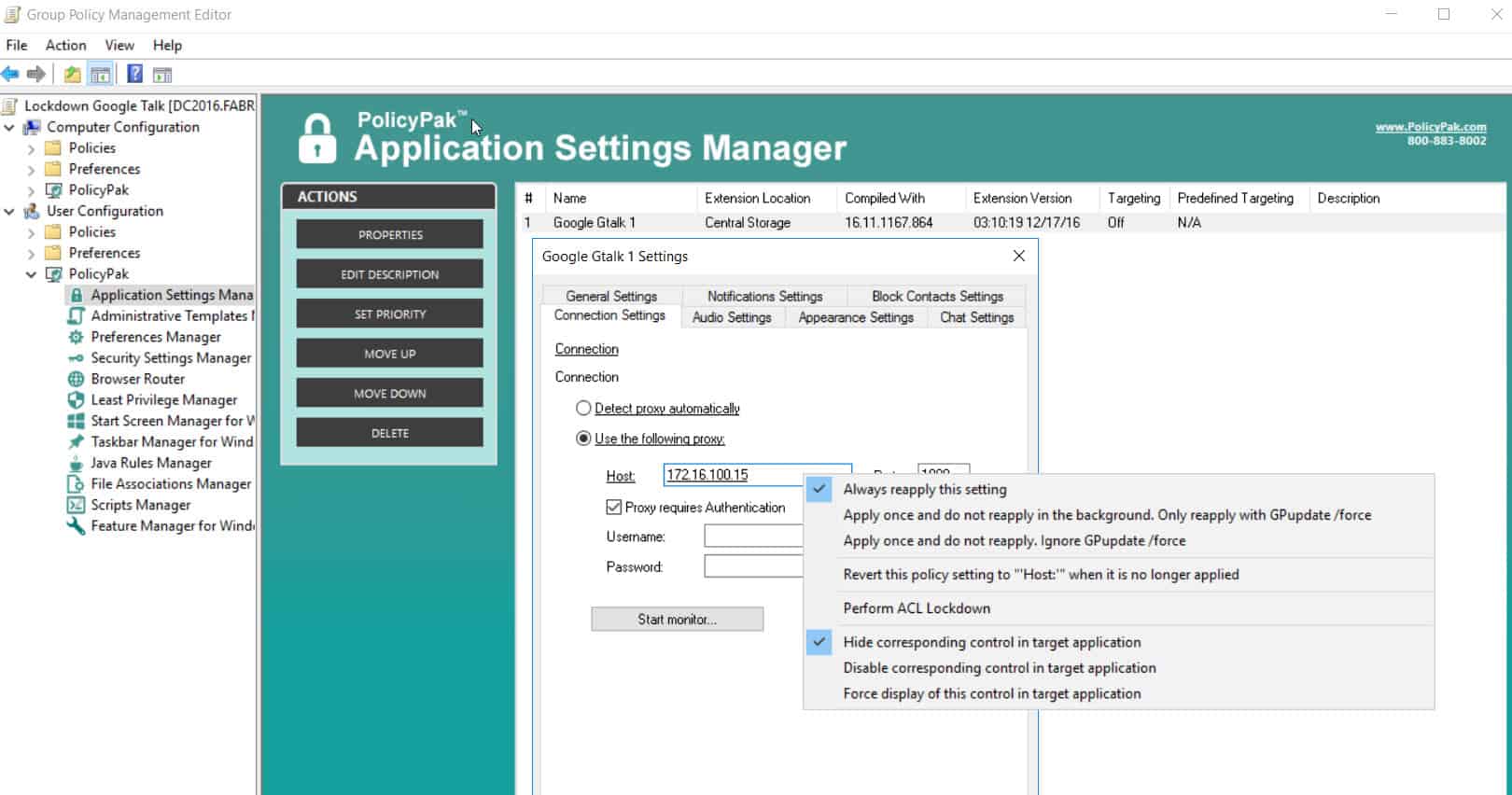Expand PolicyPak under Computer Configuration

pos(32,190)
